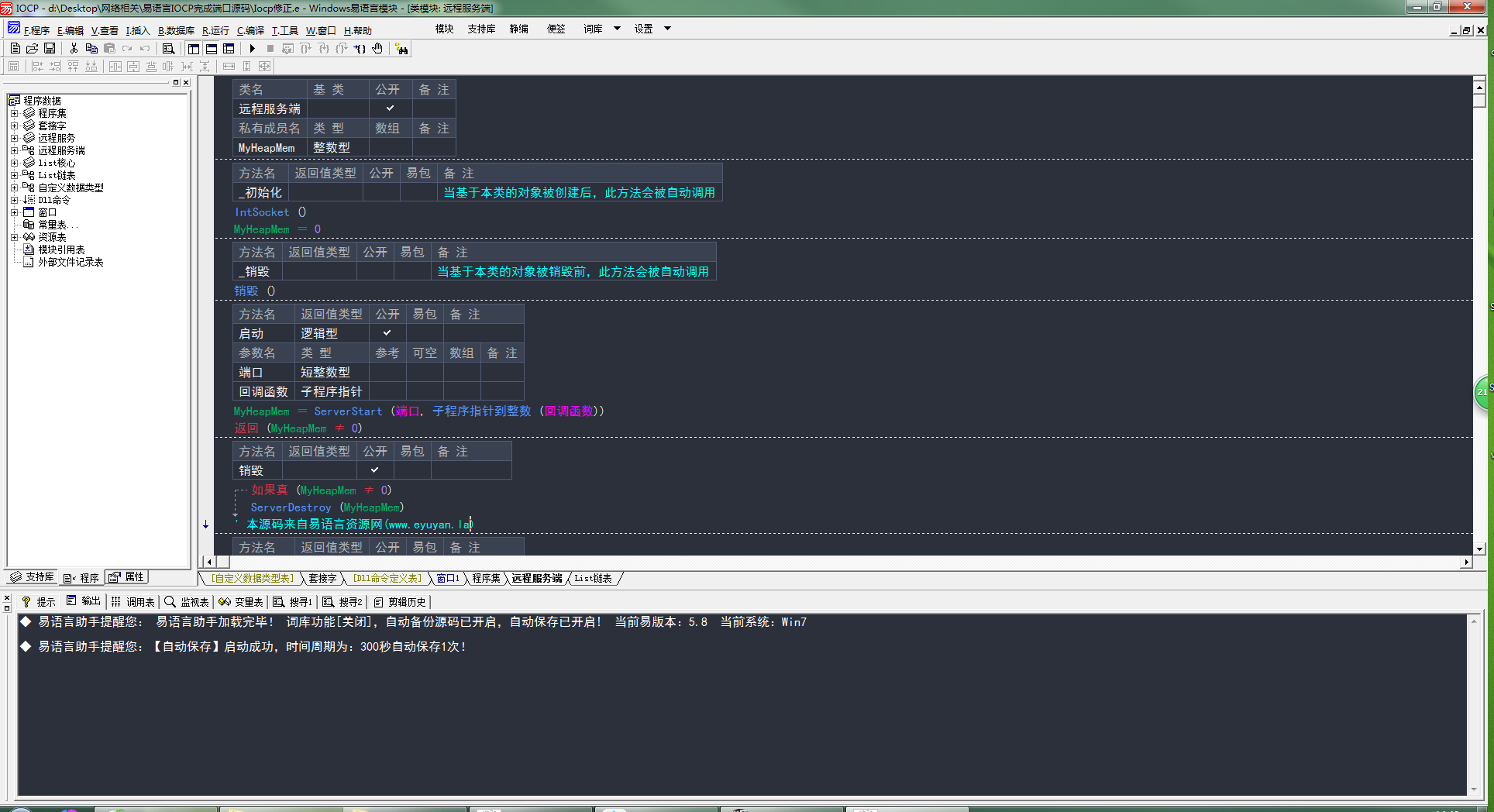The width and height of the screenshot is (1494, 812).
Task: Click the binoculars help search icon
Action: [x=401, y=49]
